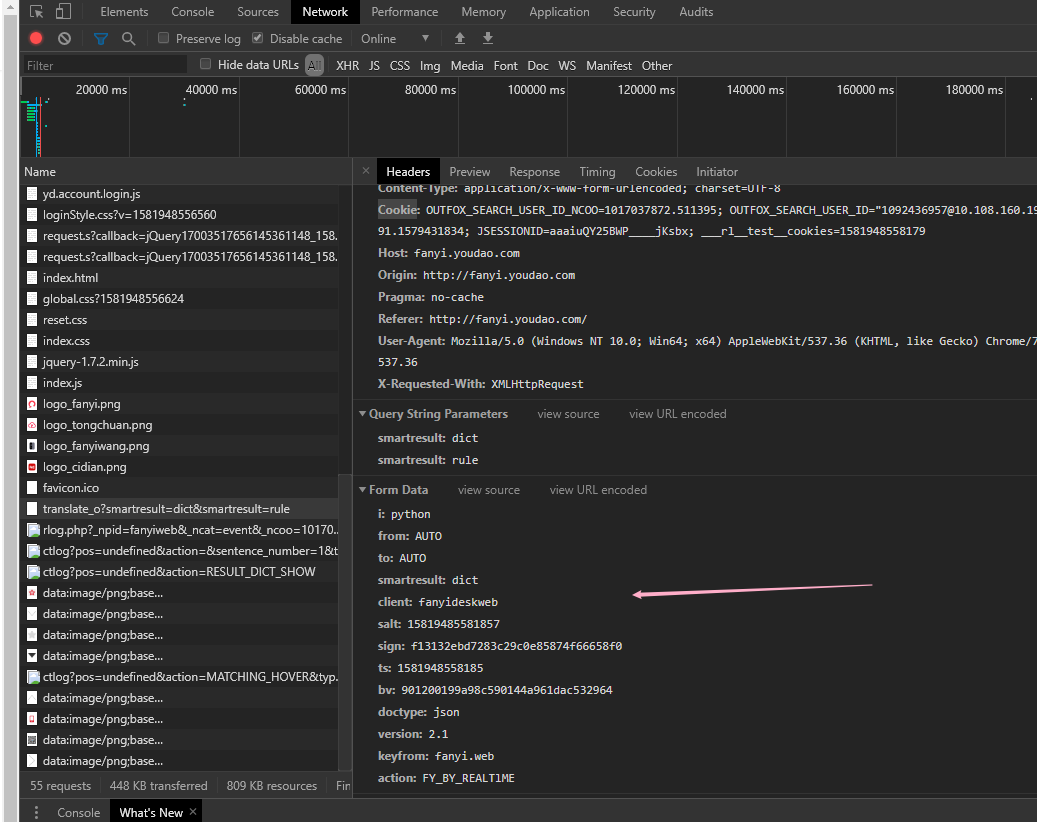Select the translate_o?smartresult request row
This screenshot has width=1037, height=822.
pos(179,509)
